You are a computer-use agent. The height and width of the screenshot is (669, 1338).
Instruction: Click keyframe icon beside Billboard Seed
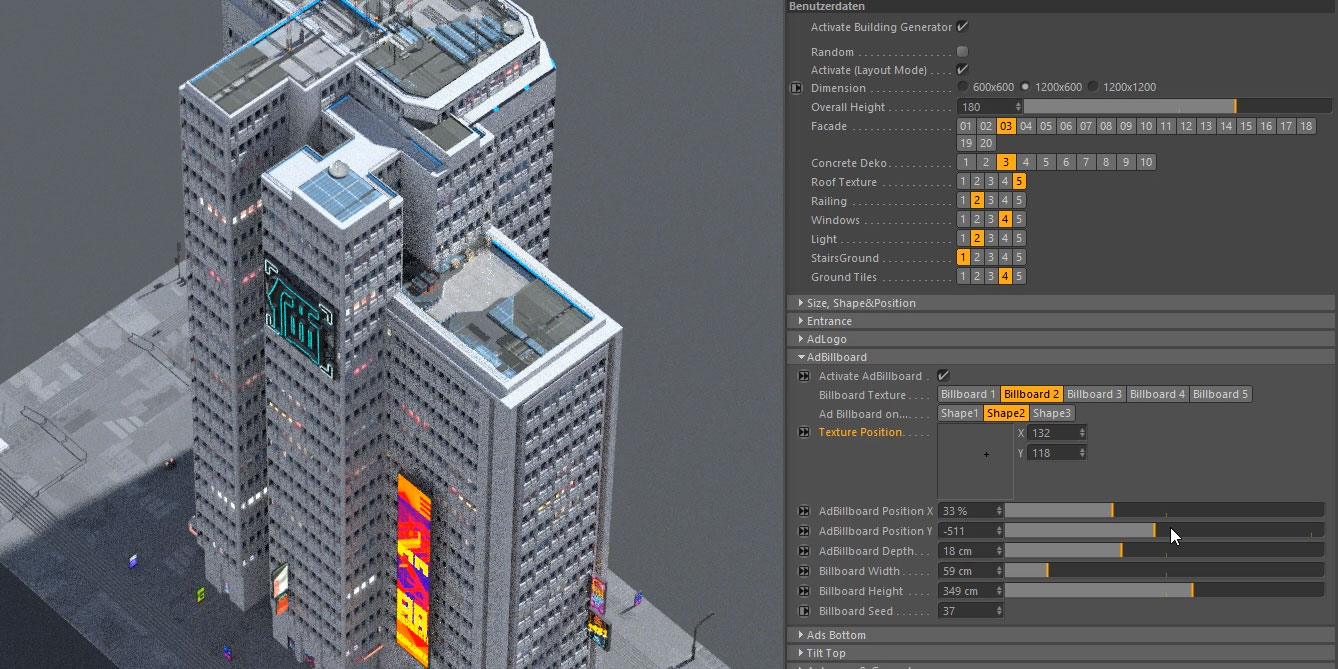pos(804,611)
